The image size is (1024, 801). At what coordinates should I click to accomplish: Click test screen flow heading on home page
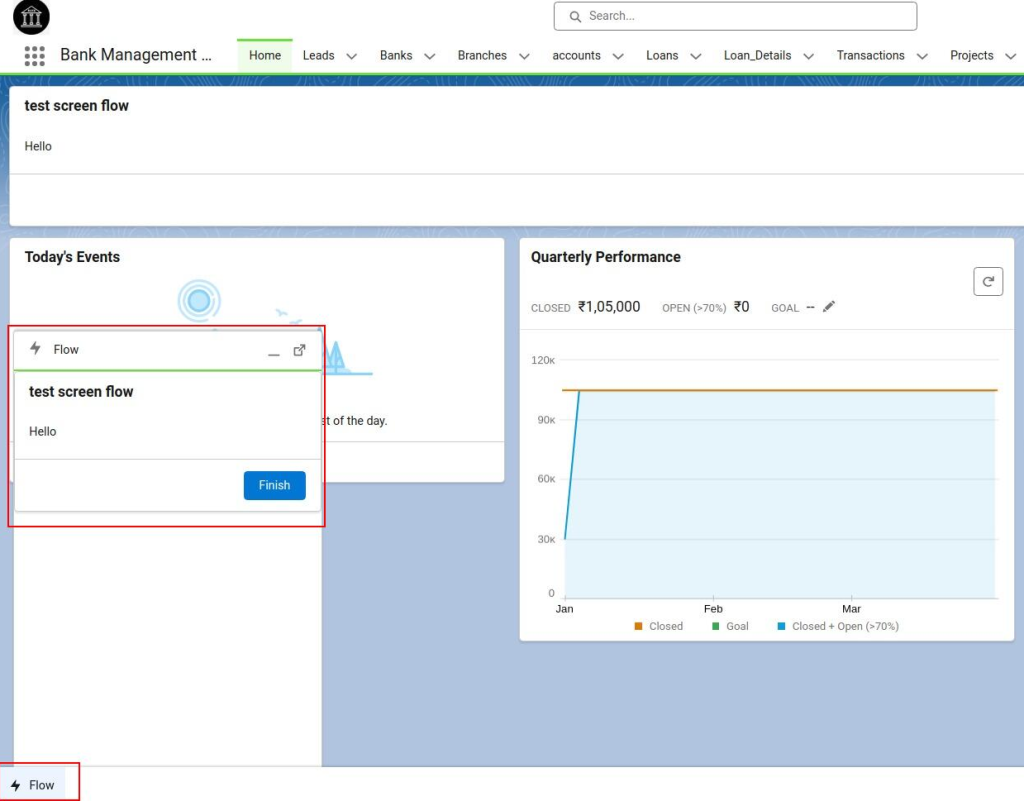click(76, 106)
